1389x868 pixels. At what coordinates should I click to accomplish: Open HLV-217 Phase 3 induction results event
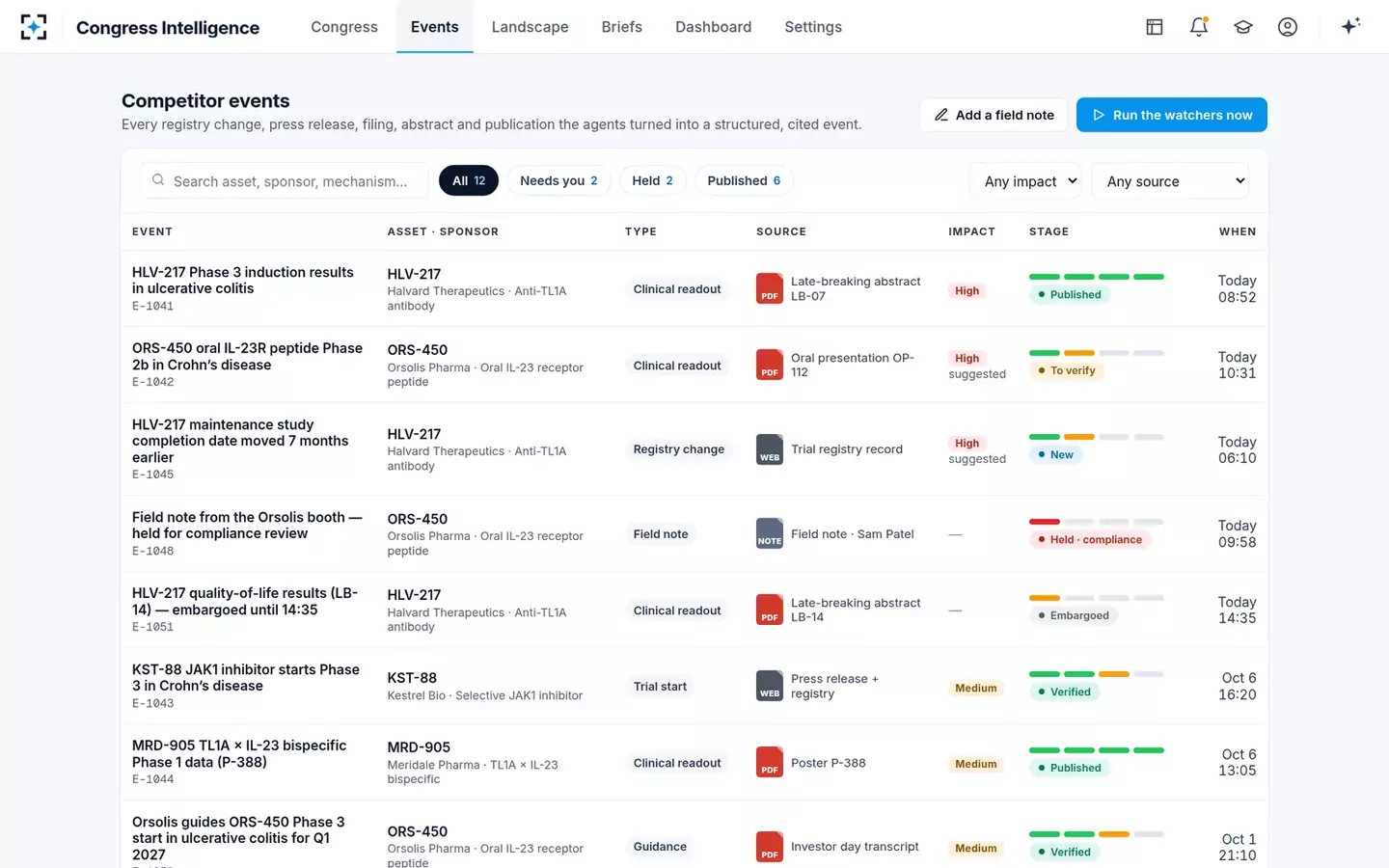pyautogui.click(x=243, y=281)
